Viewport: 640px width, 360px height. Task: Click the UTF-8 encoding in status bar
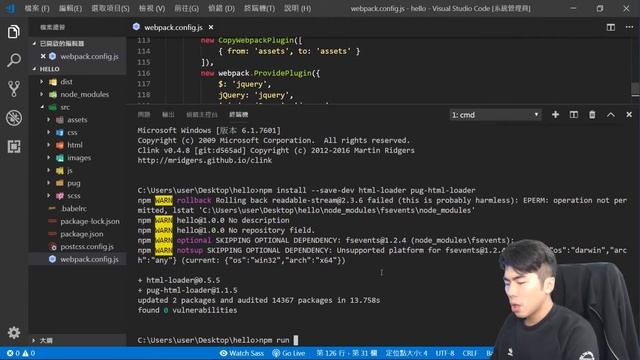coord(445,353)
